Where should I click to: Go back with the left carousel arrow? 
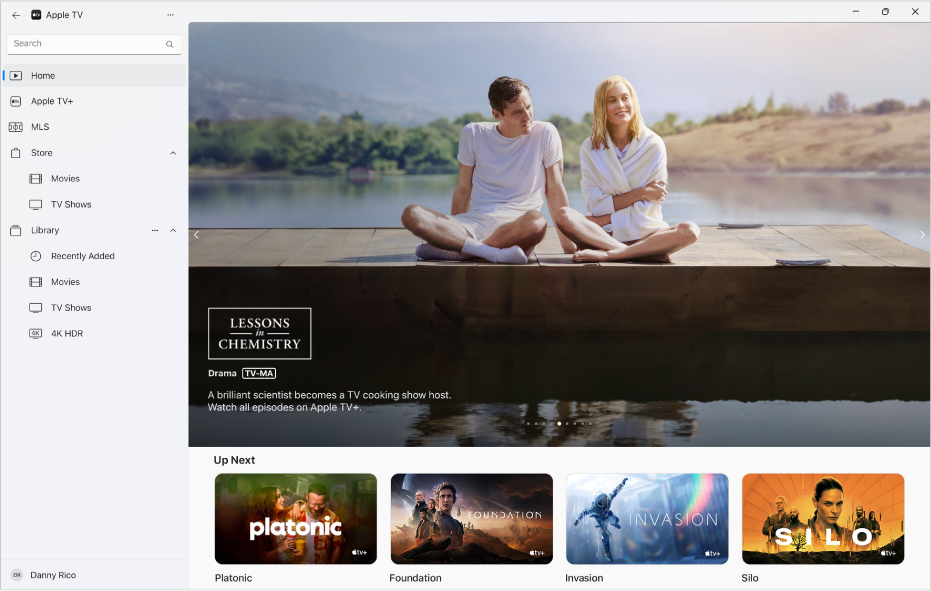pyautogui.click(x=196, y=235)
